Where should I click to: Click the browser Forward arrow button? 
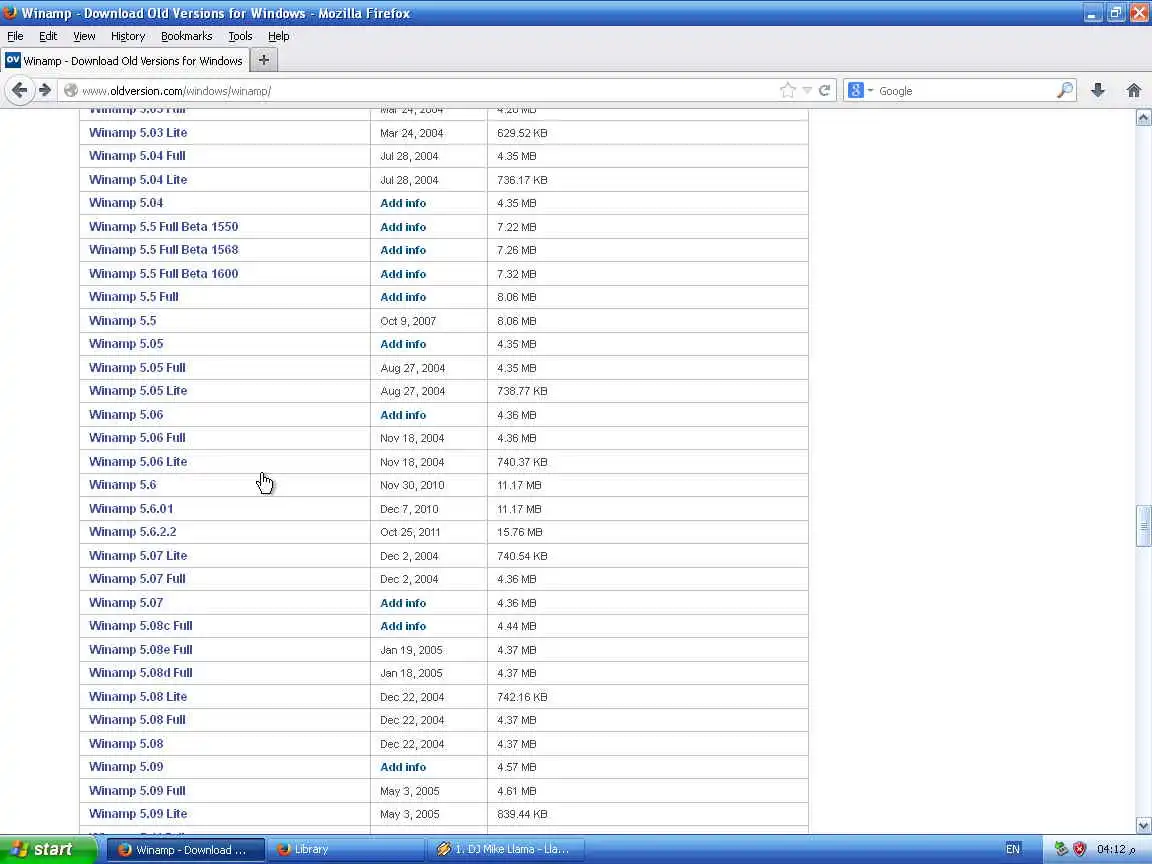(x=45, y=90)
